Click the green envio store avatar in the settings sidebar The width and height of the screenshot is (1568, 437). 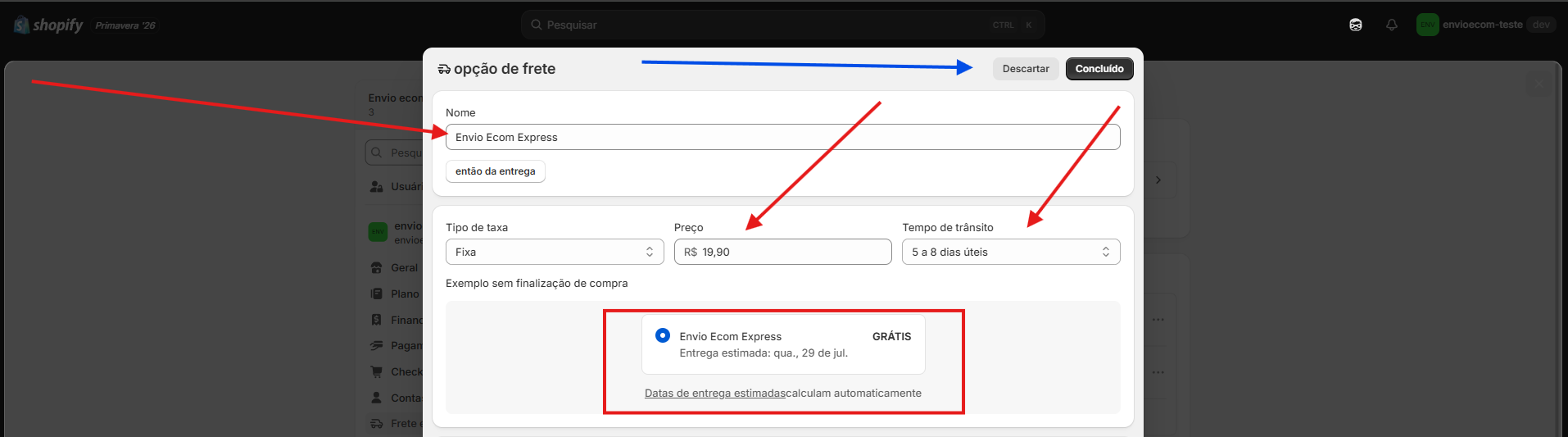click(378, 232)
